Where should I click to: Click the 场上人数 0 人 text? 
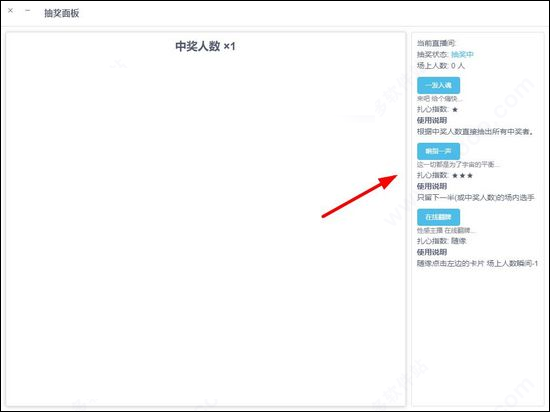coord(441,66)
